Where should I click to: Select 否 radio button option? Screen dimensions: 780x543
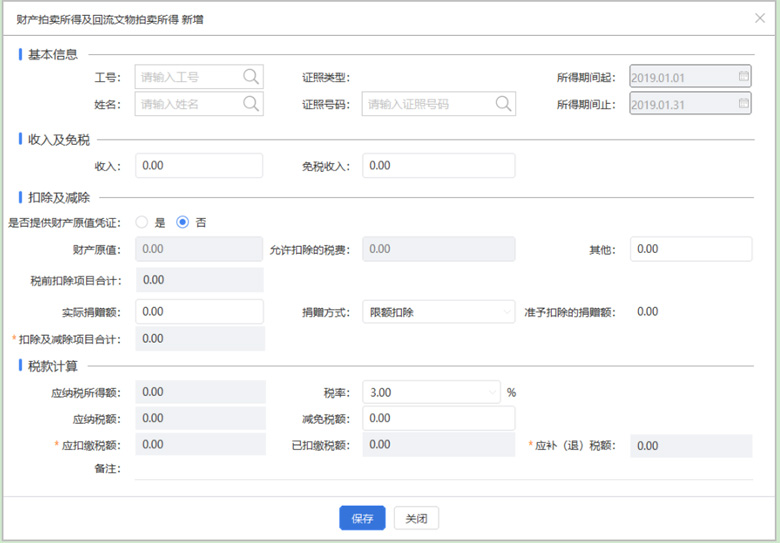(x=183, y=222)
